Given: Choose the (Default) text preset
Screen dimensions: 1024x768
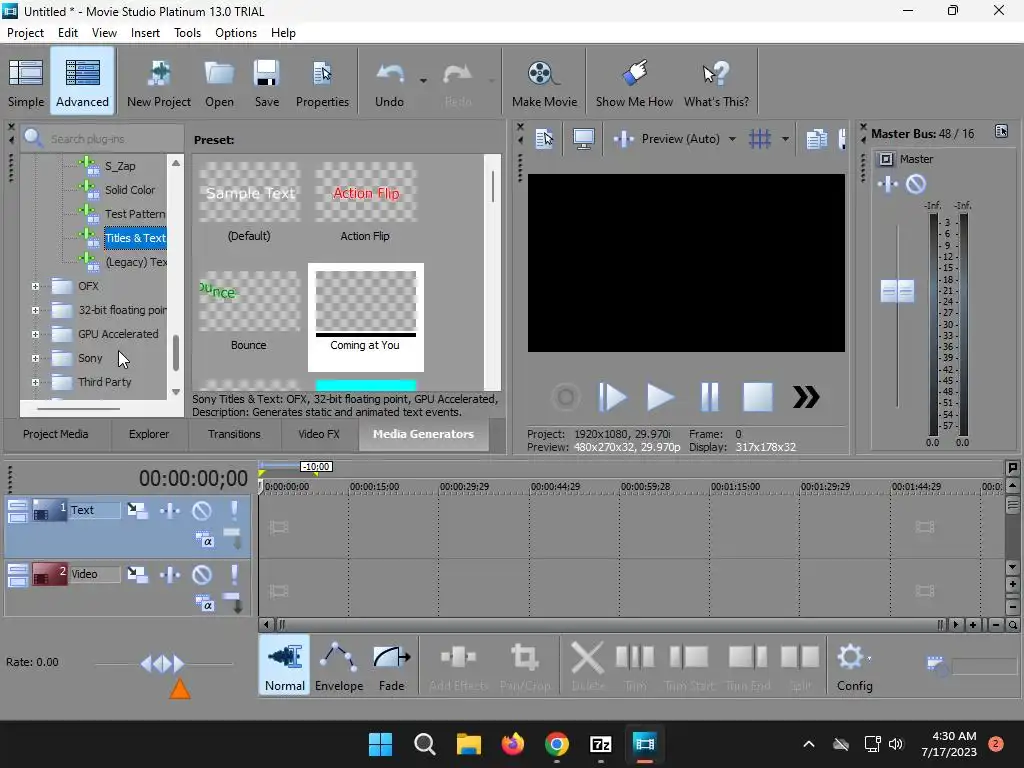Looking at the screenshot, I should (x=249, y=202).
